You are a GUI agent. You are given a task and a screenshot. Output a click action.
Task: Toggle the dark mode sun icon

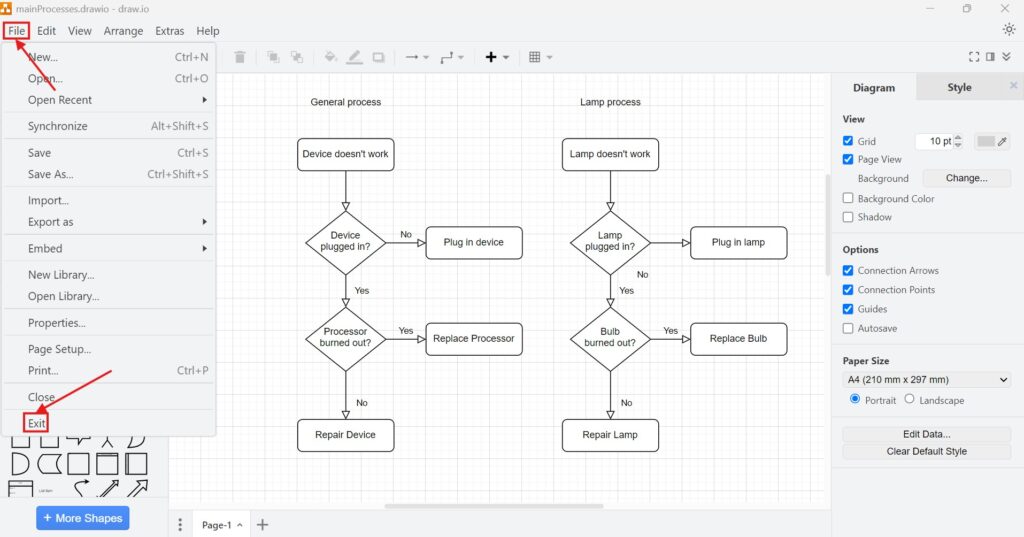click(1008, 29)
